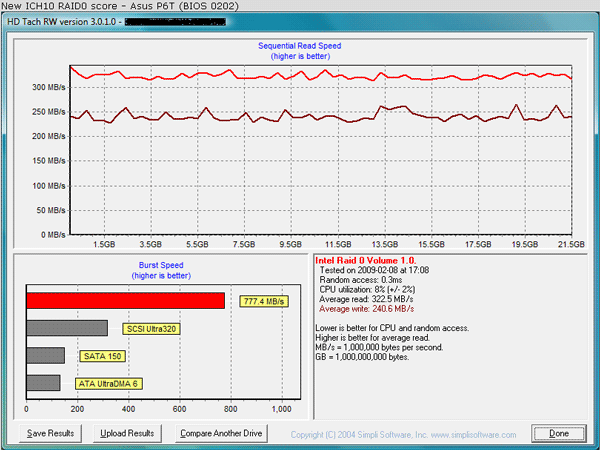Click the 300 MB/s axis label
Viewport: 600px width, 450px height.
pos(49,87)
